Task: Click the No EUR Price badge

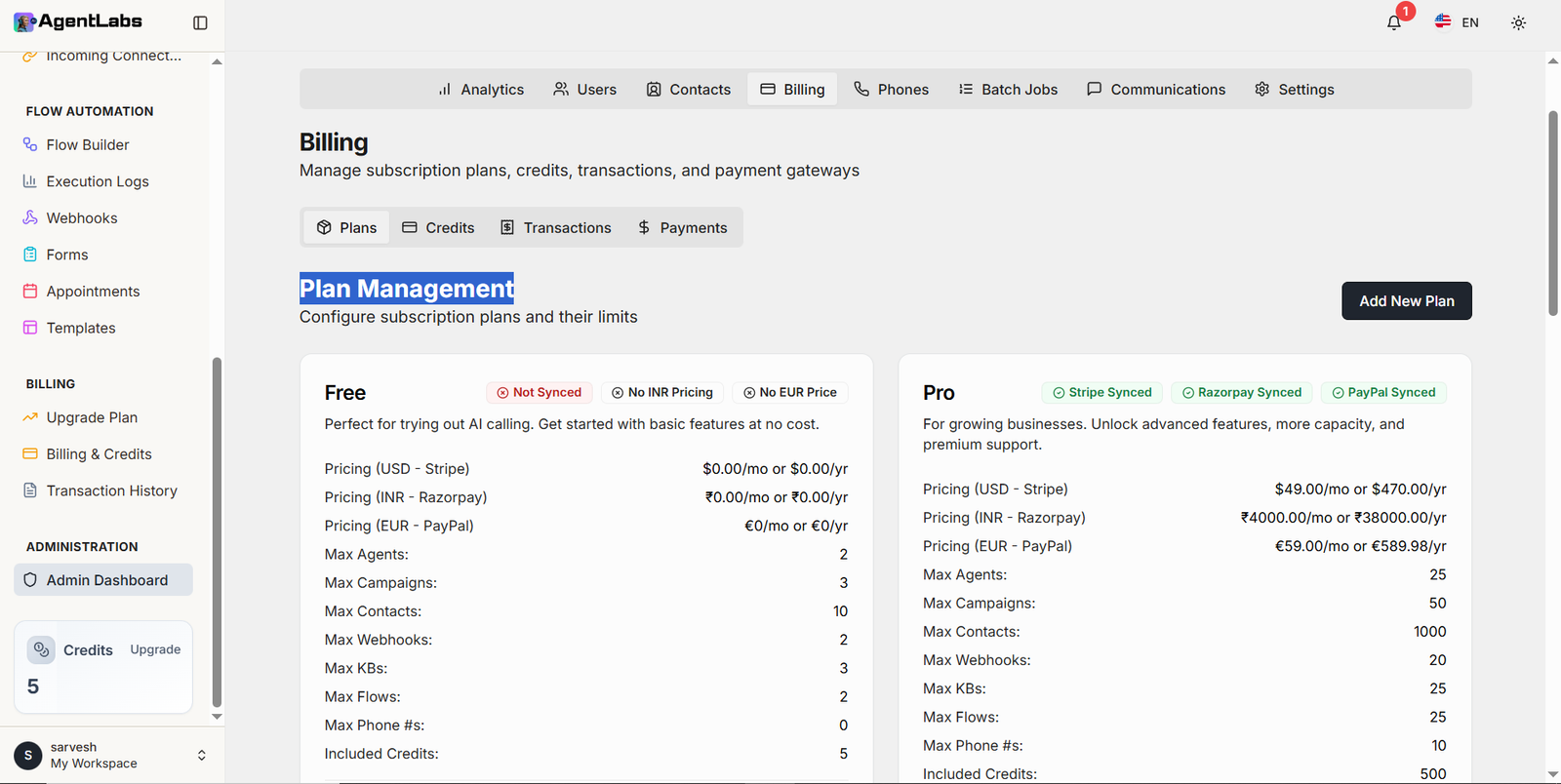Action: 790,392
